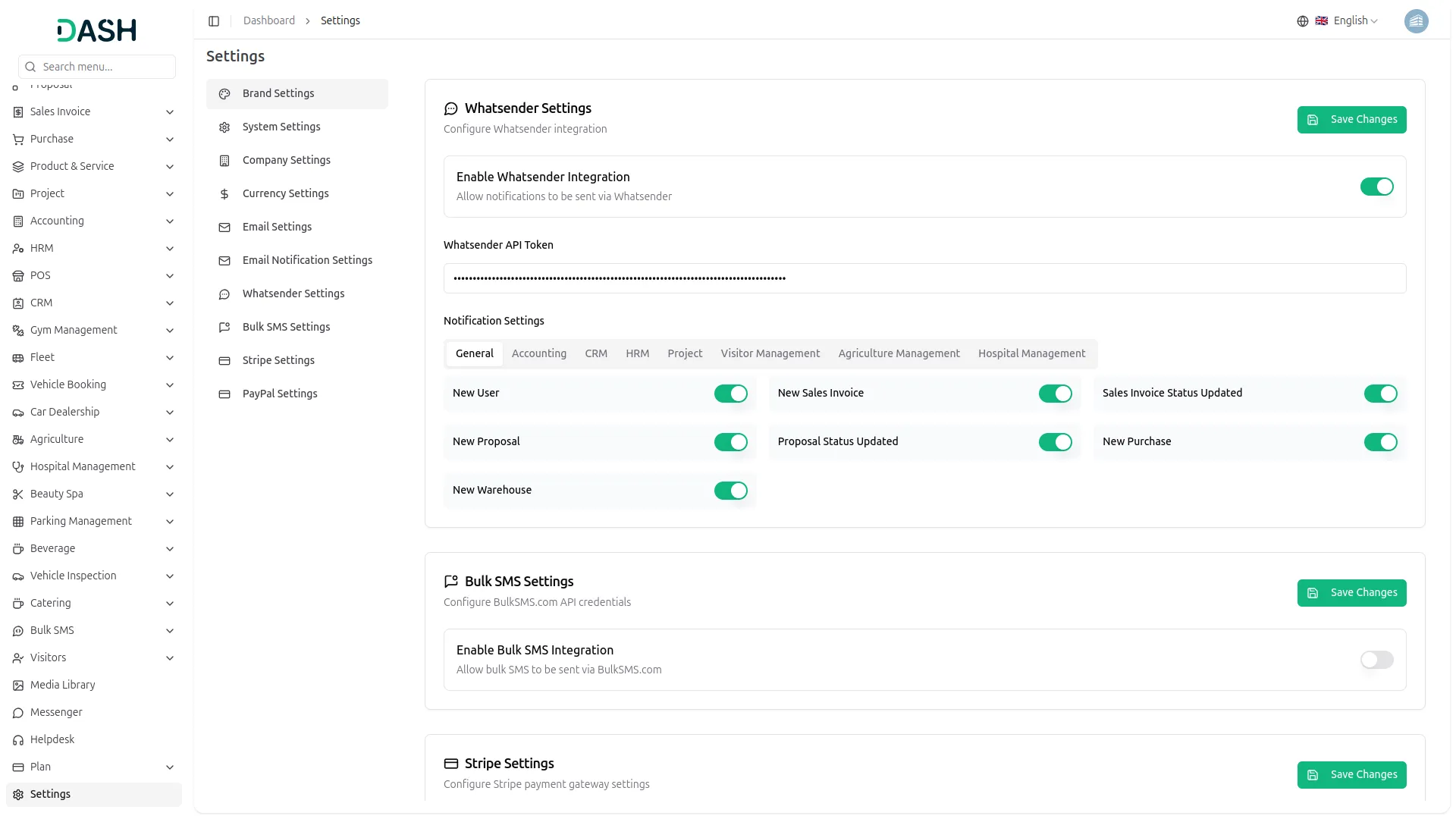This screenshot has height=819, width=1456.
Task: Click the Currency Settings dollar icon
Action: coord(224,194)
